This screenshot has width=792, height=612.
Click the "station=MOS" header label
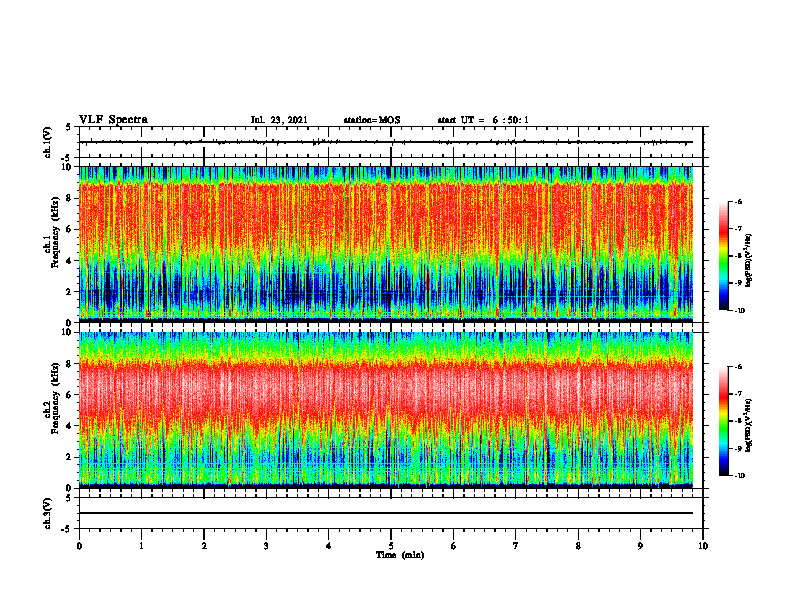pos(372,120)
